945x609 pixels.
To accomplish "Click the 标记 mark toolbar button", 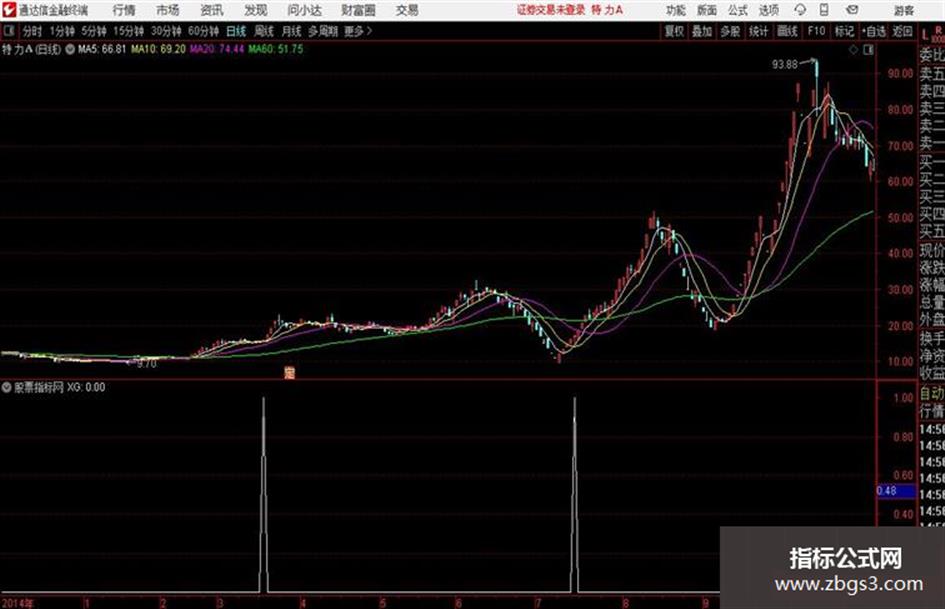I will coord(844,31).
